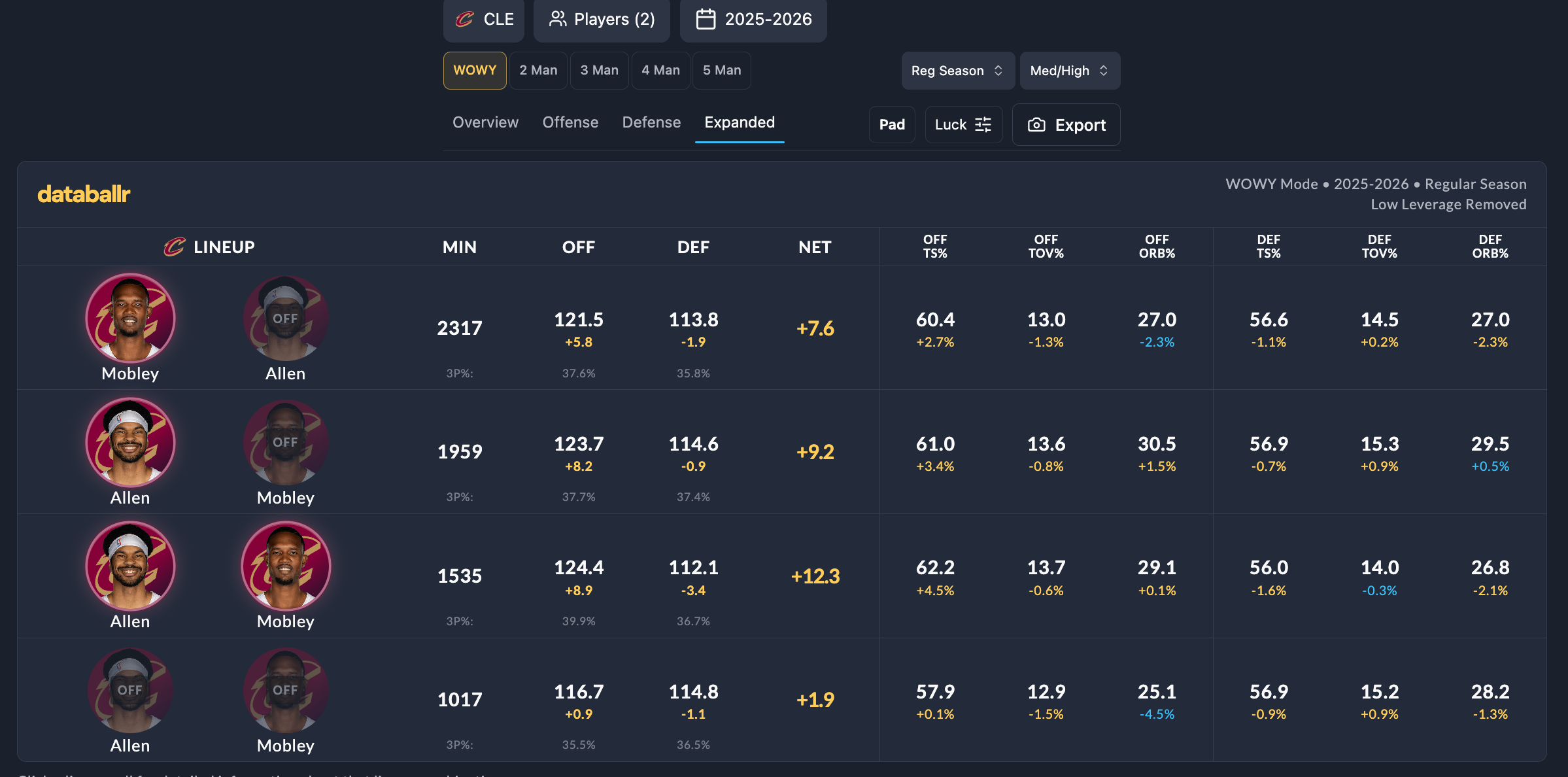Image resolution: width=1568 pixels, height=777 pixels.
Task: Switch to the Overview tab
Action: pyautogui.click(x=485, y=122)
